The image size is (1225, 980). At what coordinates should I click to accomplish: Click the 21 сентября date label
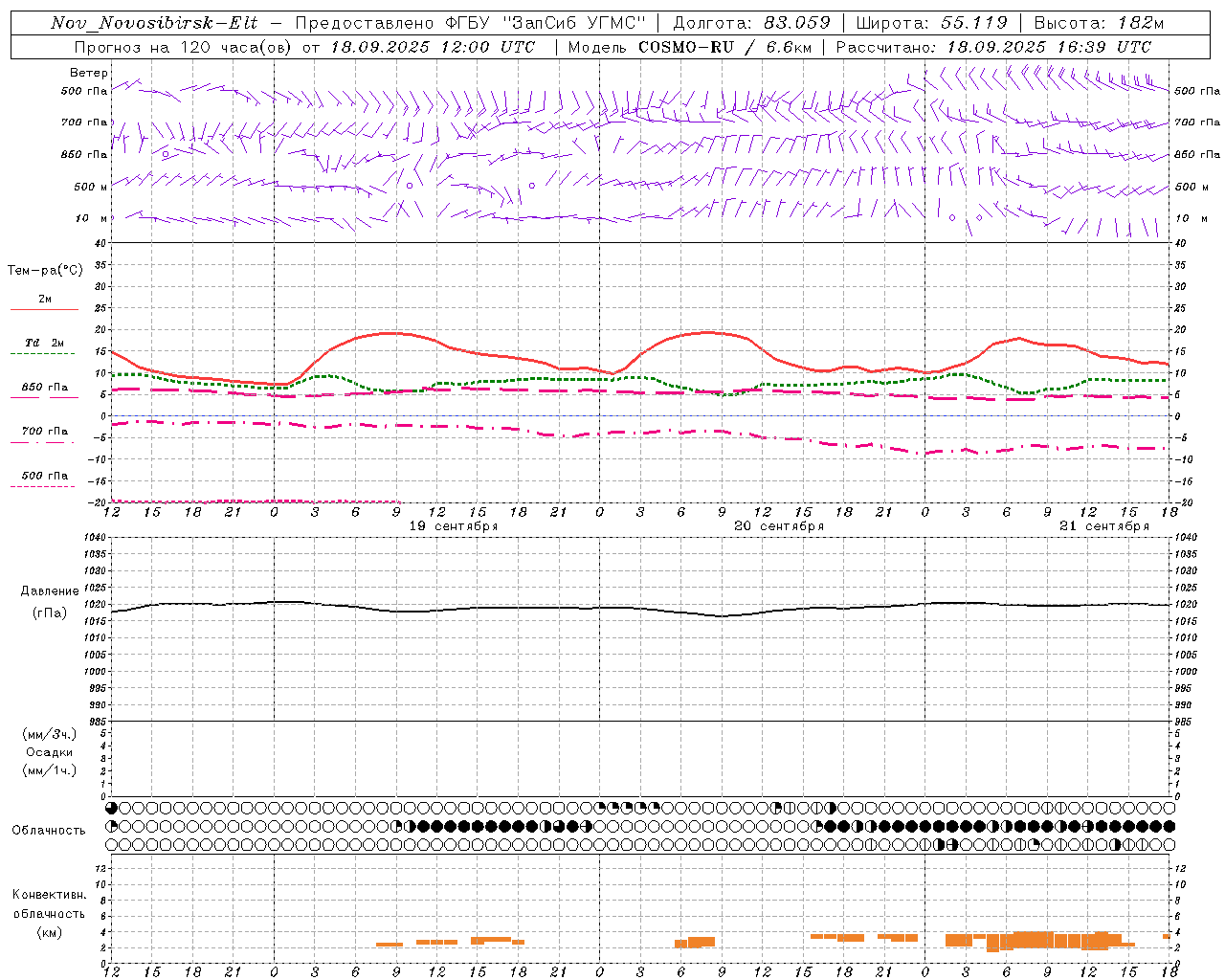(x=1104, y=526)
